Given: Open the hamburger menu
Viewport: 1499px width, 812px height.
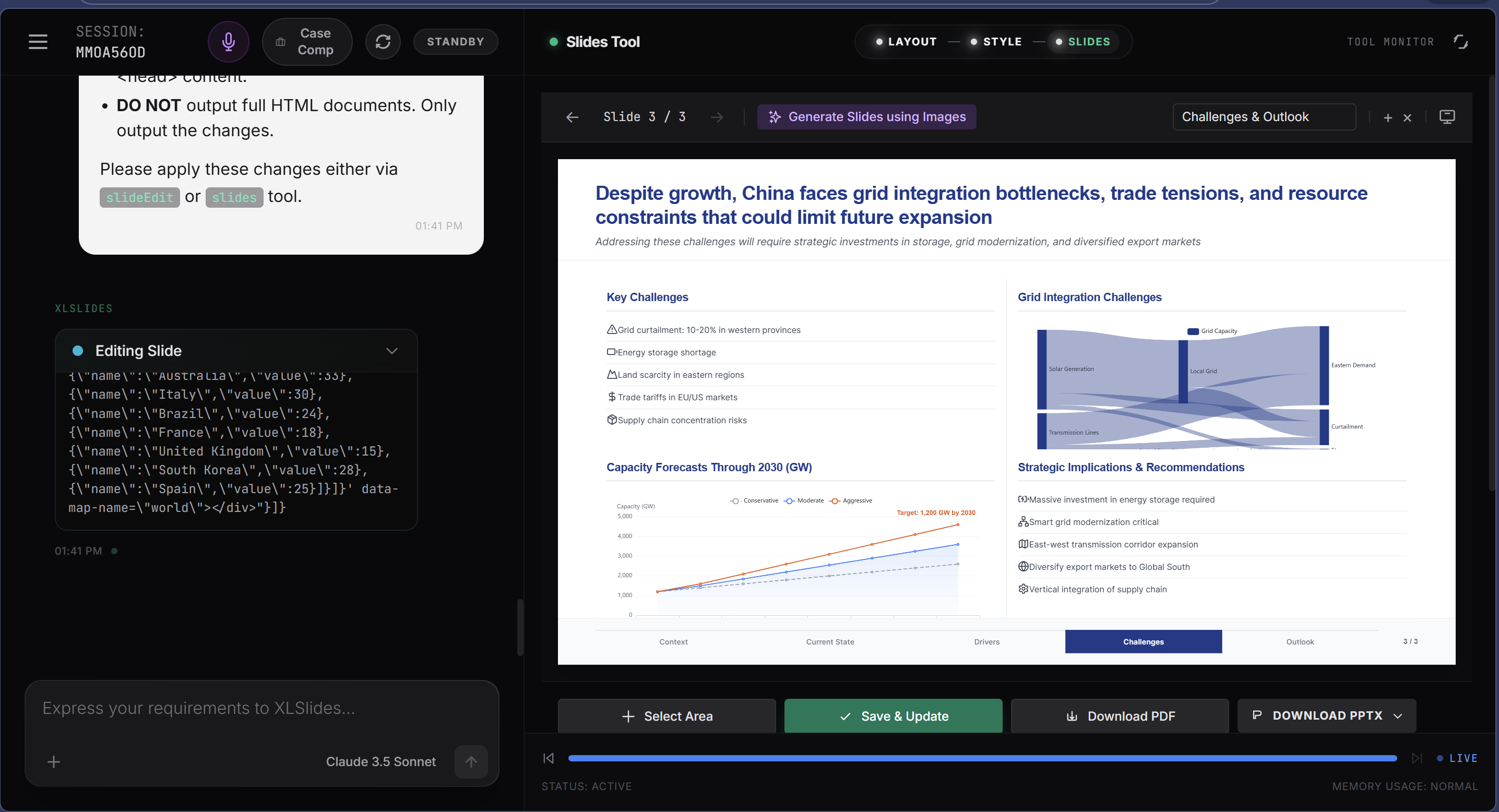Looking at the screenshot, I should click(37, 41).
